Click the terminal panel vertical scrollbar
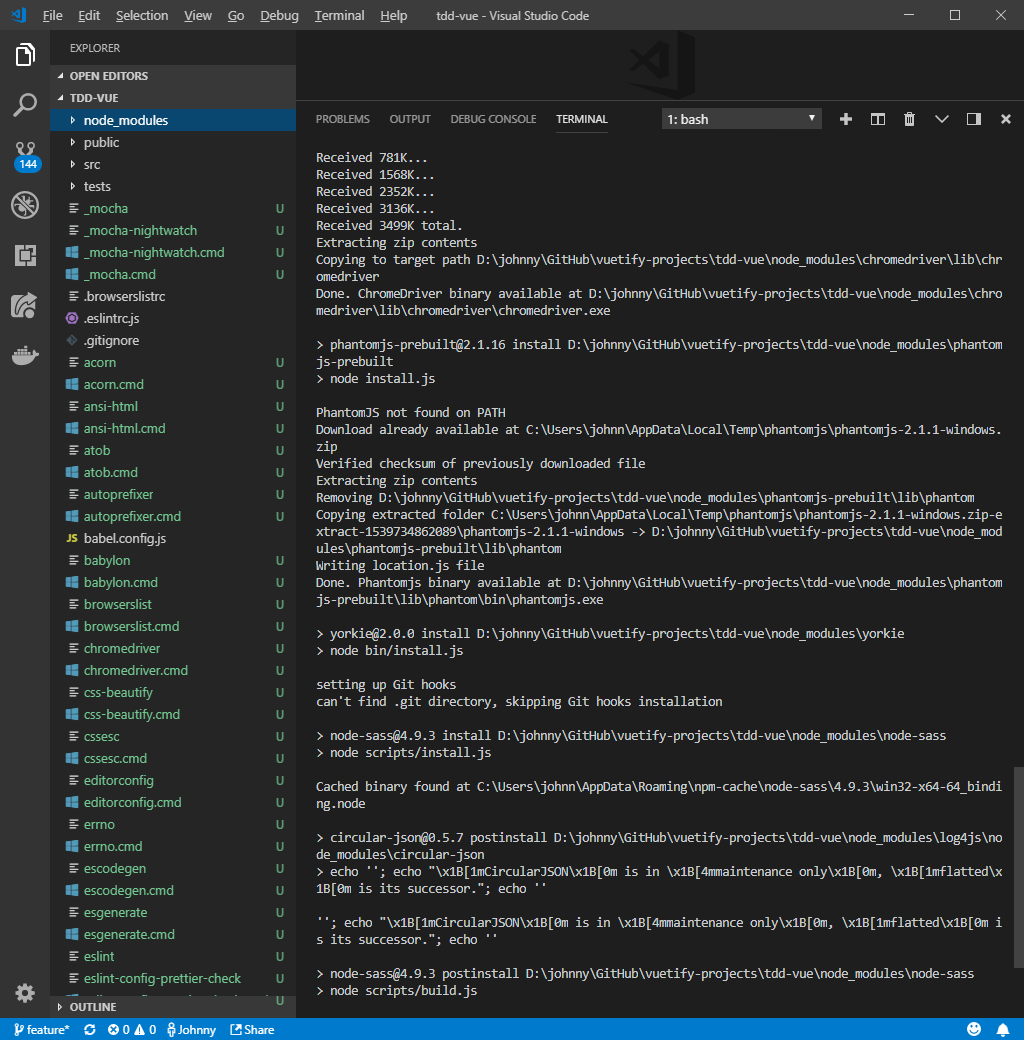1024x1040 pixels. [1018, 868]
